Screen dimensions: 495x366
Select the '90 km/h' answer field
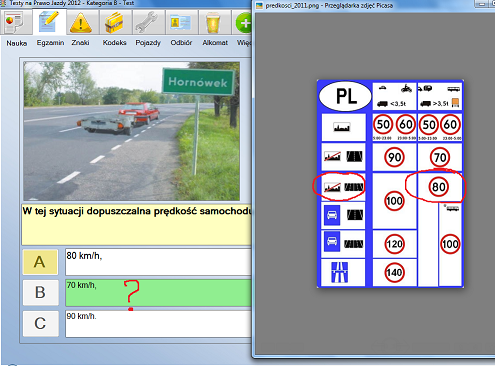point(158,324)
